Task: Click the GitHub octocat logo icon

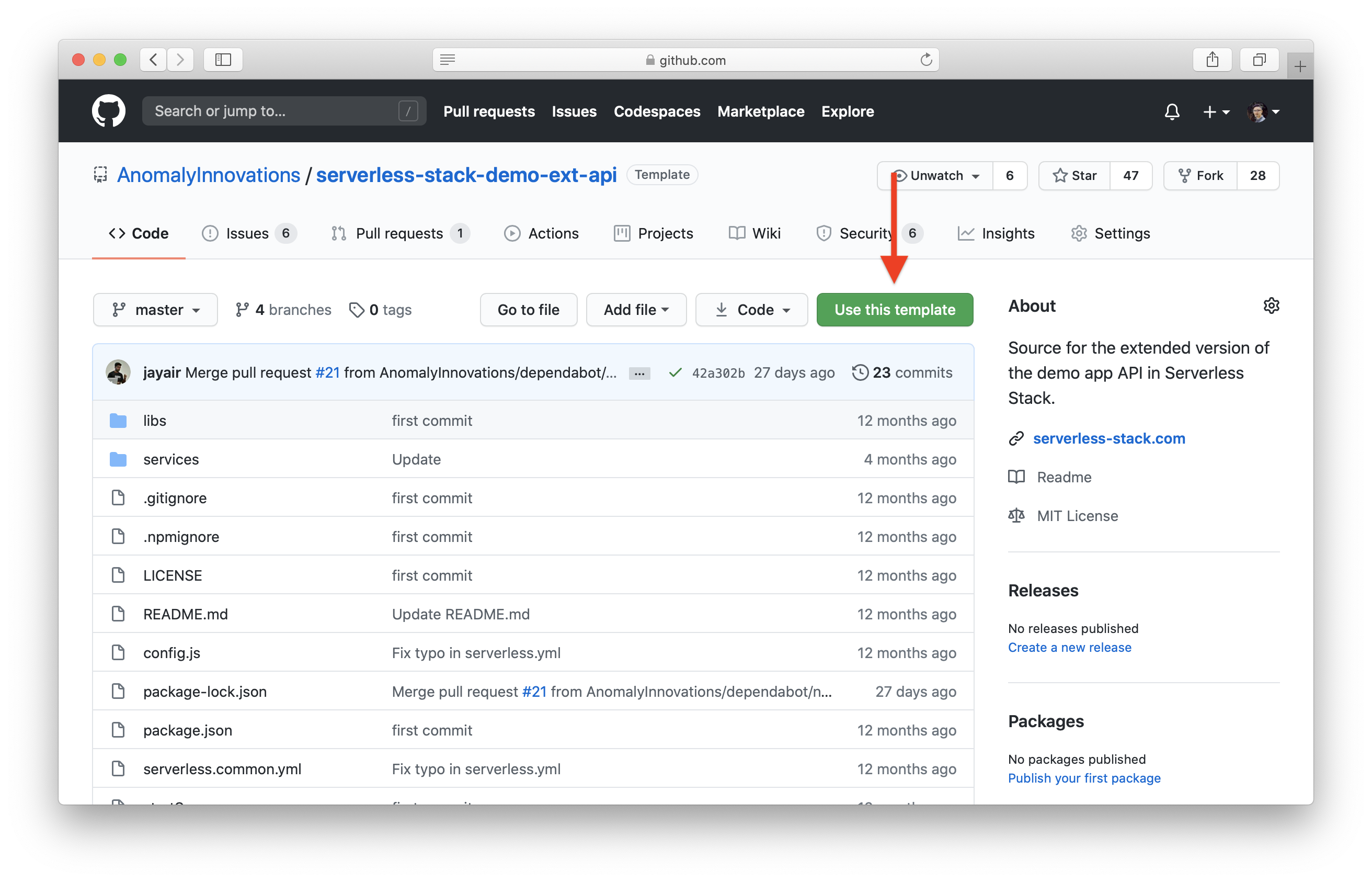Action: coord(109,111)
